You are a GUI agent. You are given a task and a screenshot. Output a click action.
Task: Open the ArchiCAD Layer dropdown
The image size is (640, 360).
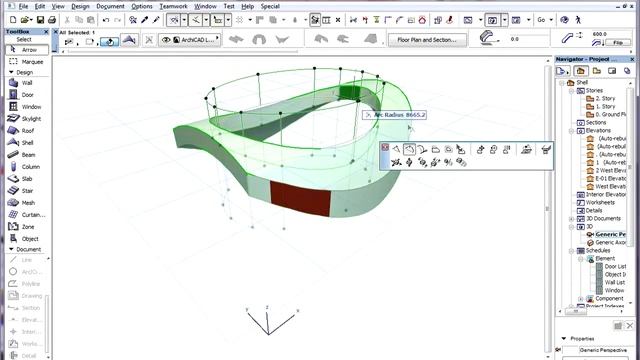click(x=218, y=39)
